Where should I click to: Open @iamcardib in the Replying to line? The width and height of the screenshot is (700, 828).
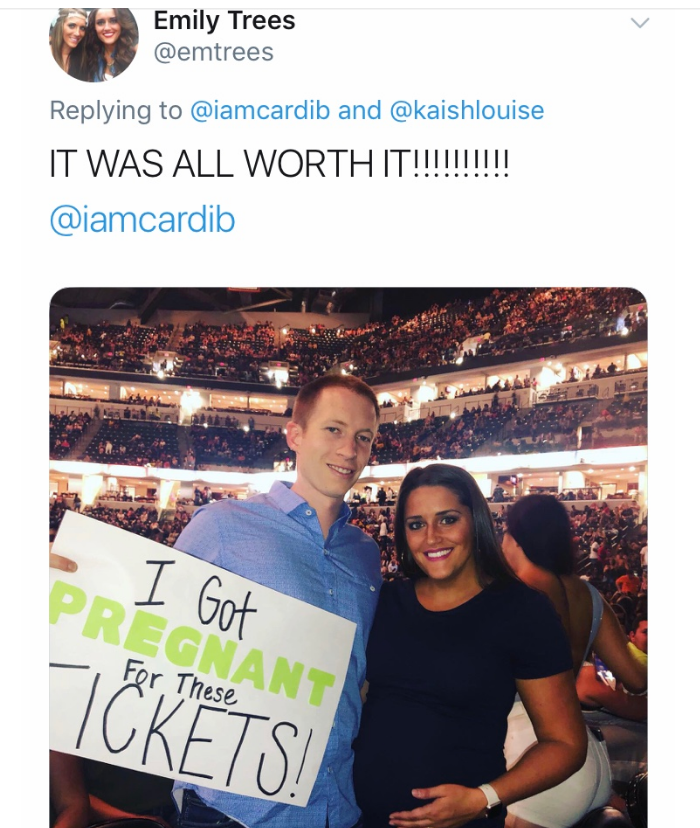pyautogui.click(x=260, y=110)
